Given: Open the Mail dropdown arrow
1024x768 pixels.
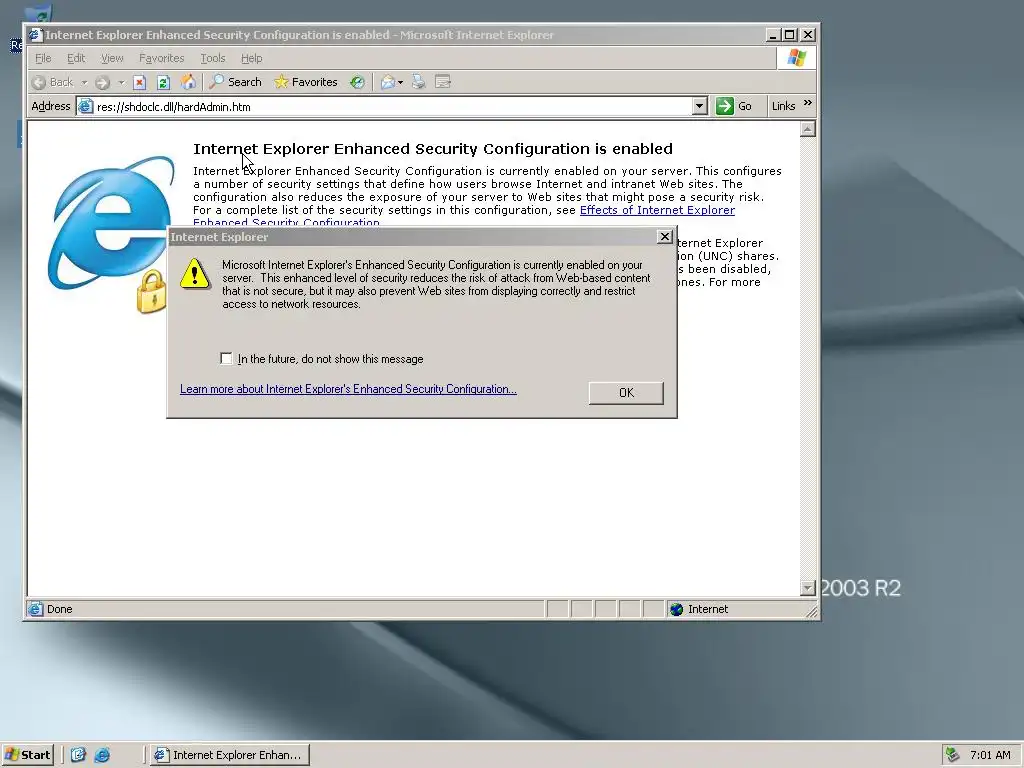Looking at the screenshot, I should (400, 82).
